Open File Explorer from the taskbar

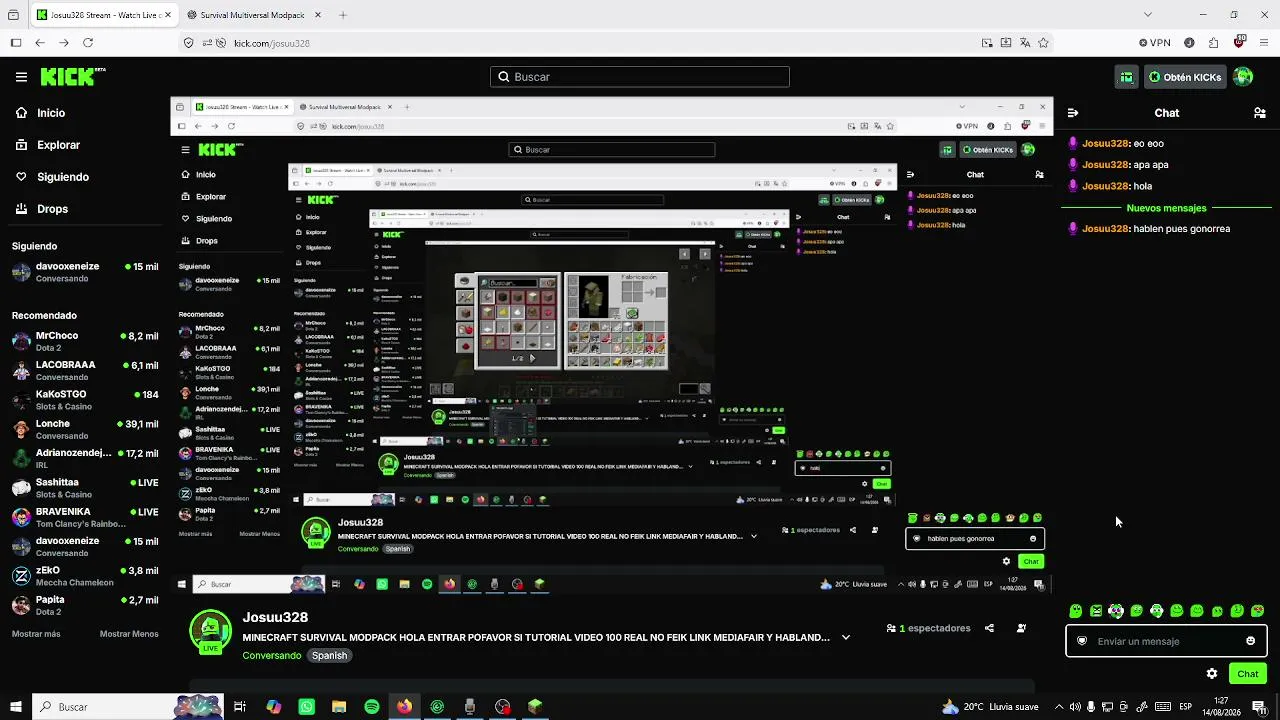click(x=339, y=707)
